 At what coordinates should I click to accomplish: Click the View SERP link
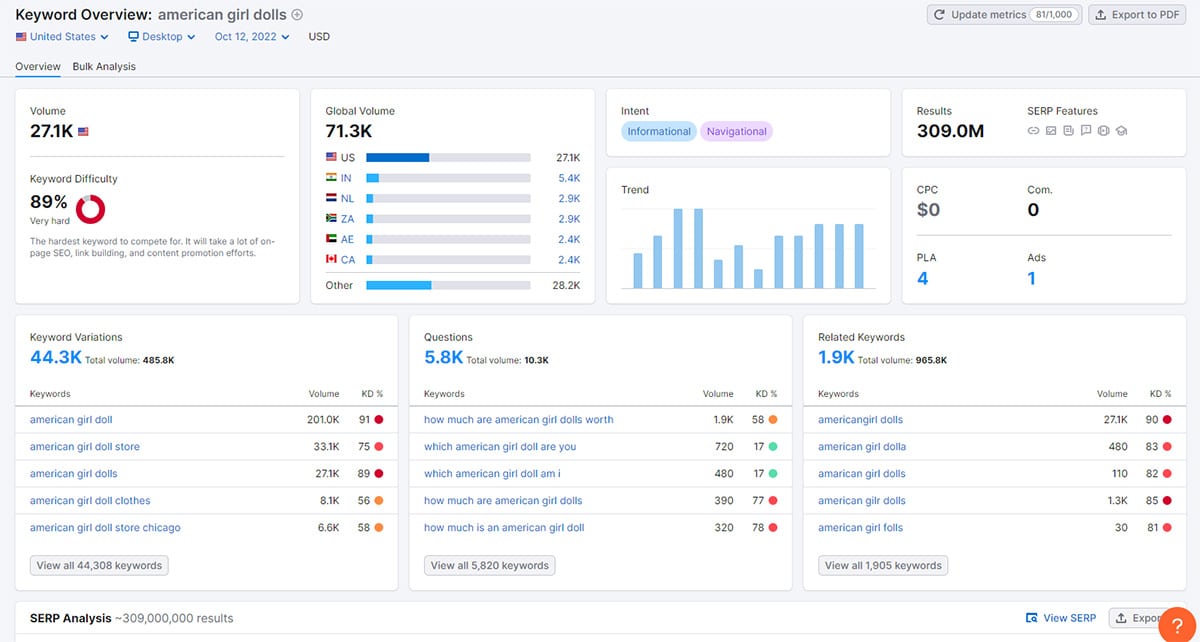click(1062, 618)
